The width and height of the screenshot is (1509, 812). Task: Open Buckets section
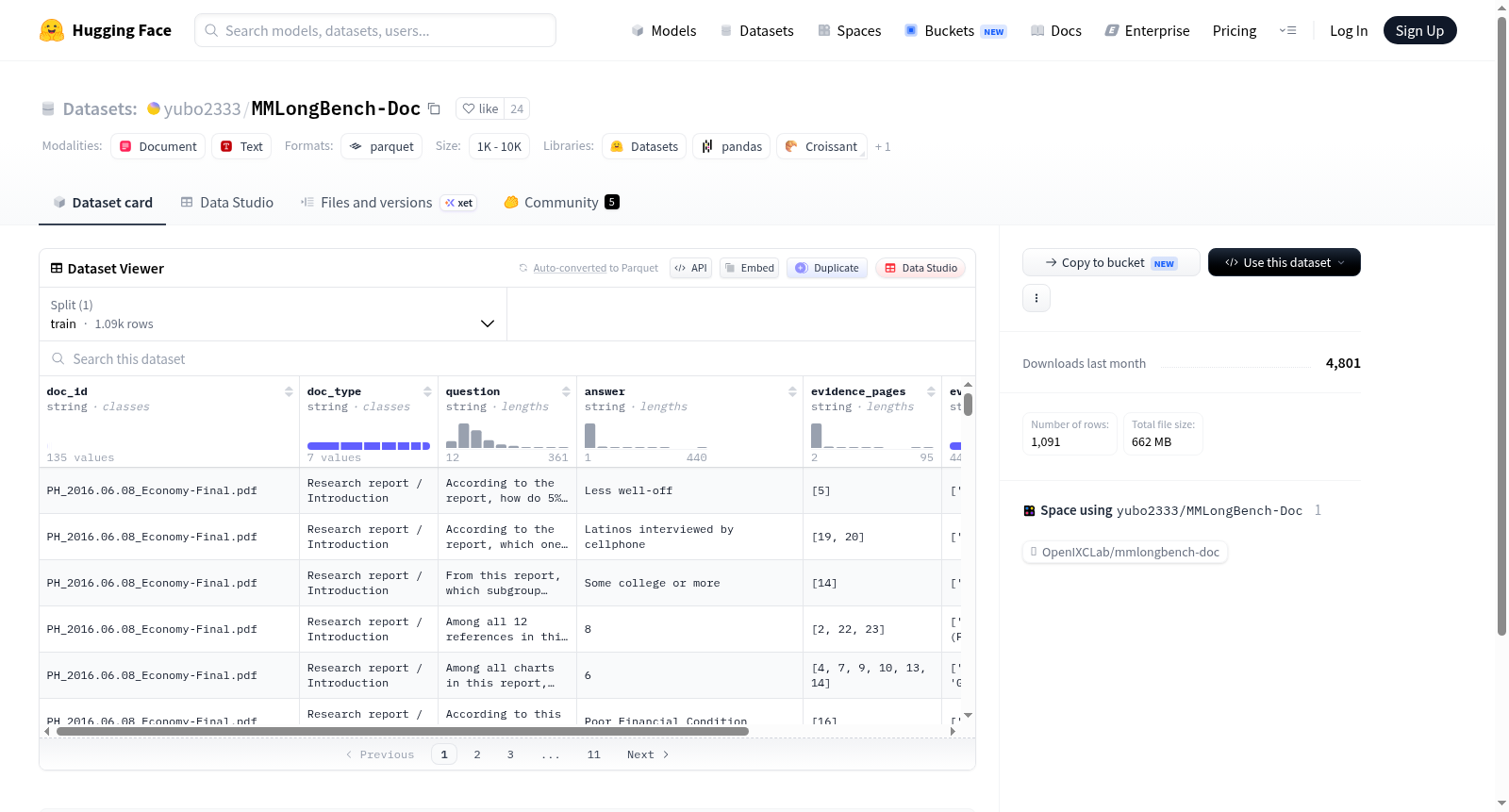click(x=954, y=30)
